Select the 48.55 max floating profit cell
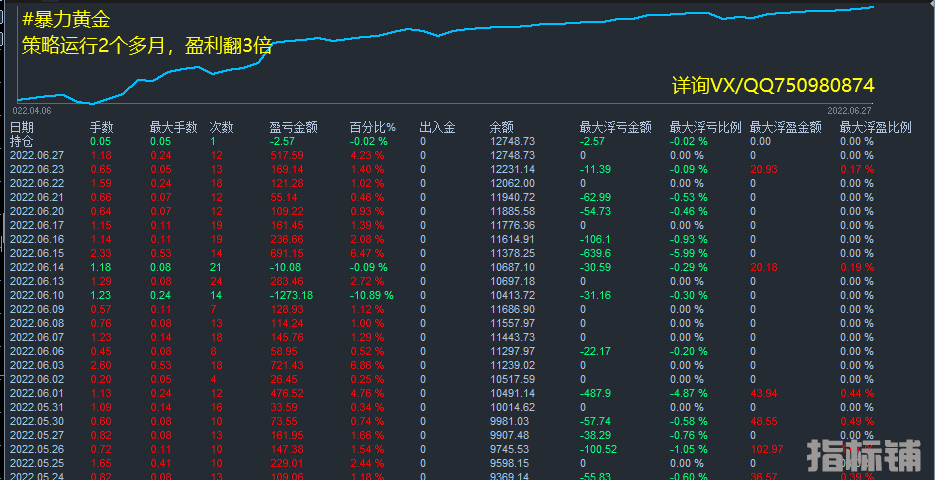This screenshot has width=935, height=480. point(764,422)
